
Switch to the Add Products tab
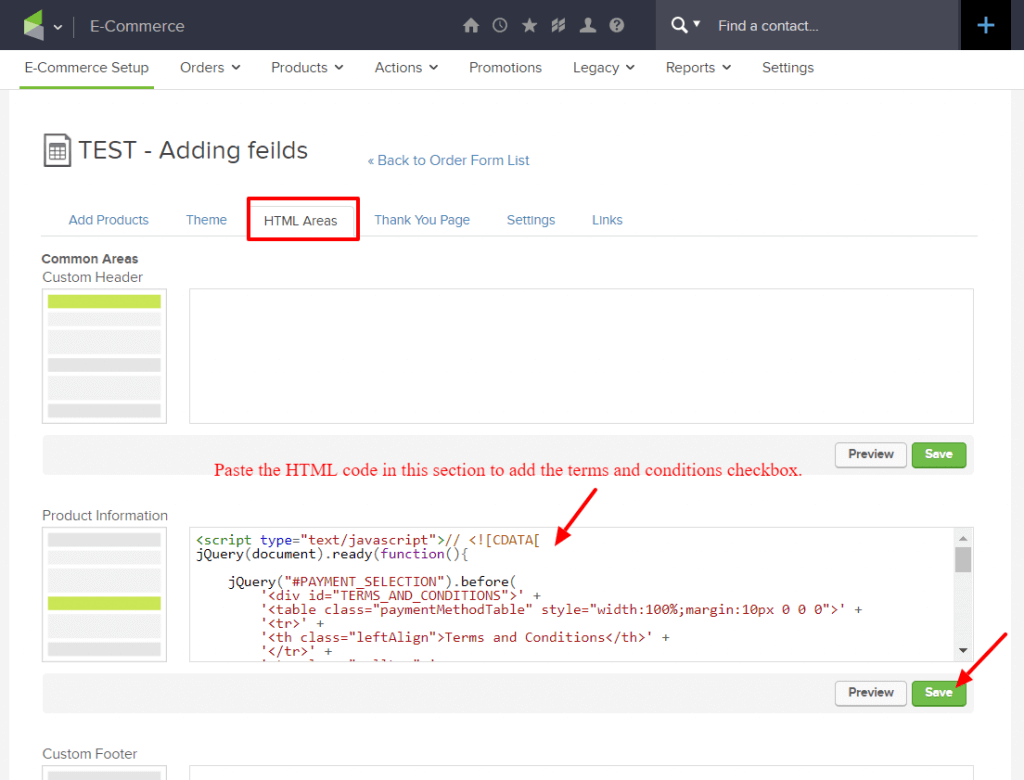click(108, 220)
